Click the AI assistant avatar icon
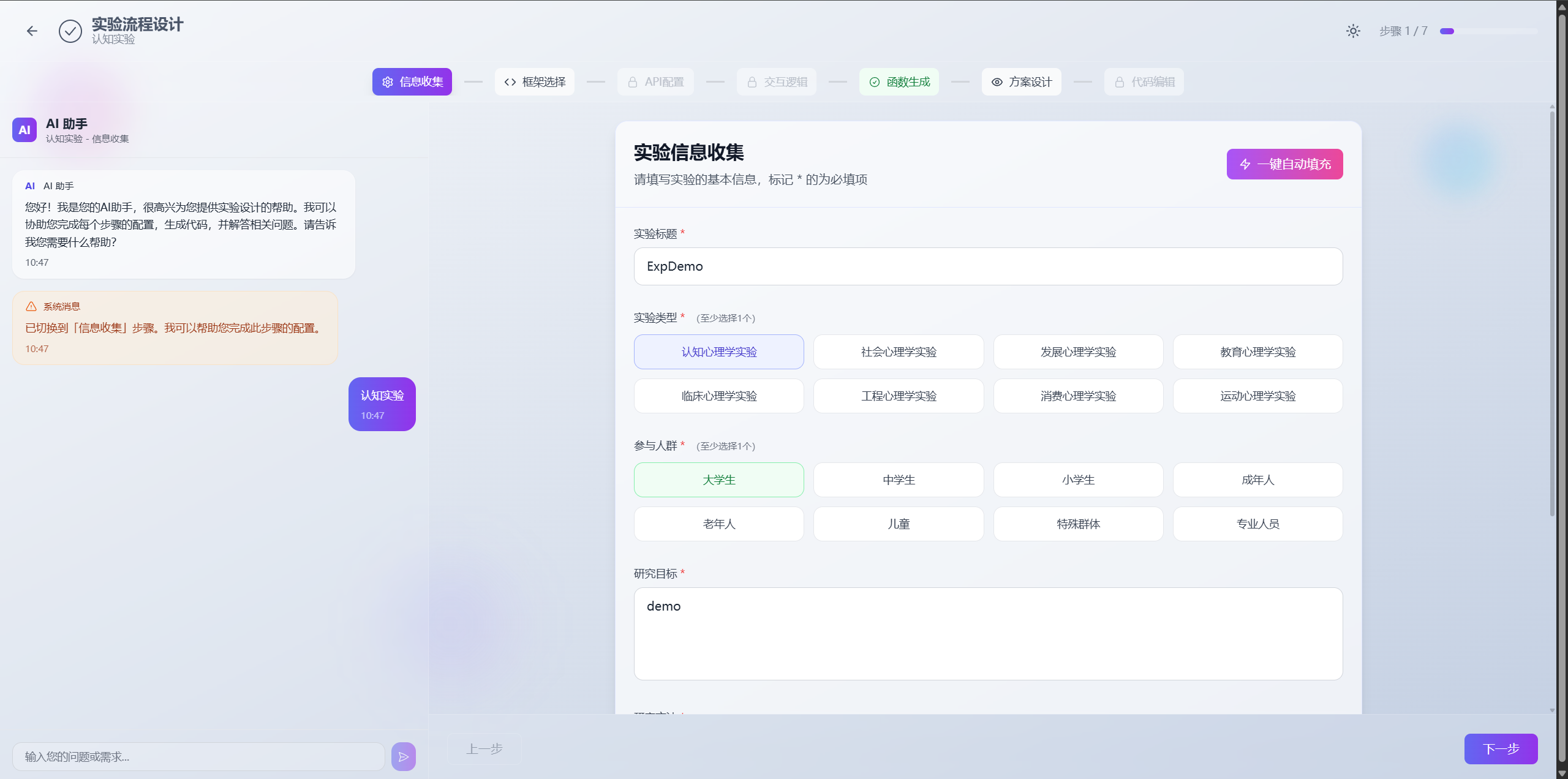The height and width of the screenshot is (779, 1568). click(x=24, y=130)
